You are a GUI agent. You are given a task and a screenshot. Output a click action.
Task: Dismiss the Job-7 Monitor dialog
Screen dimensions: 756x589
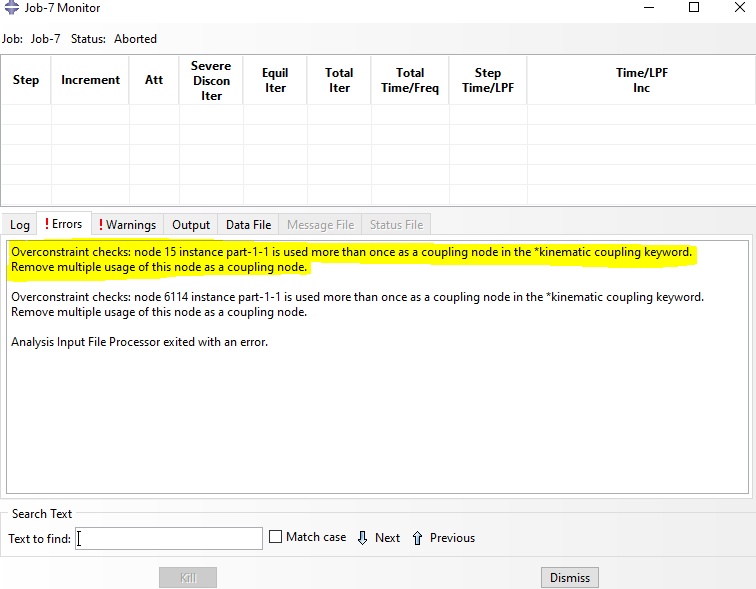click(x=569, y=577)
